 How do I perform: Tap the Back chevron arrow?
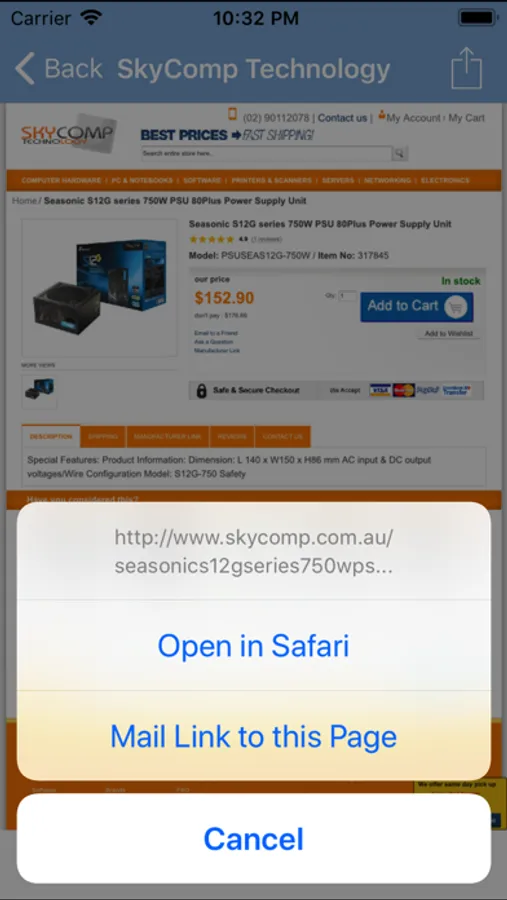(25, 69)
